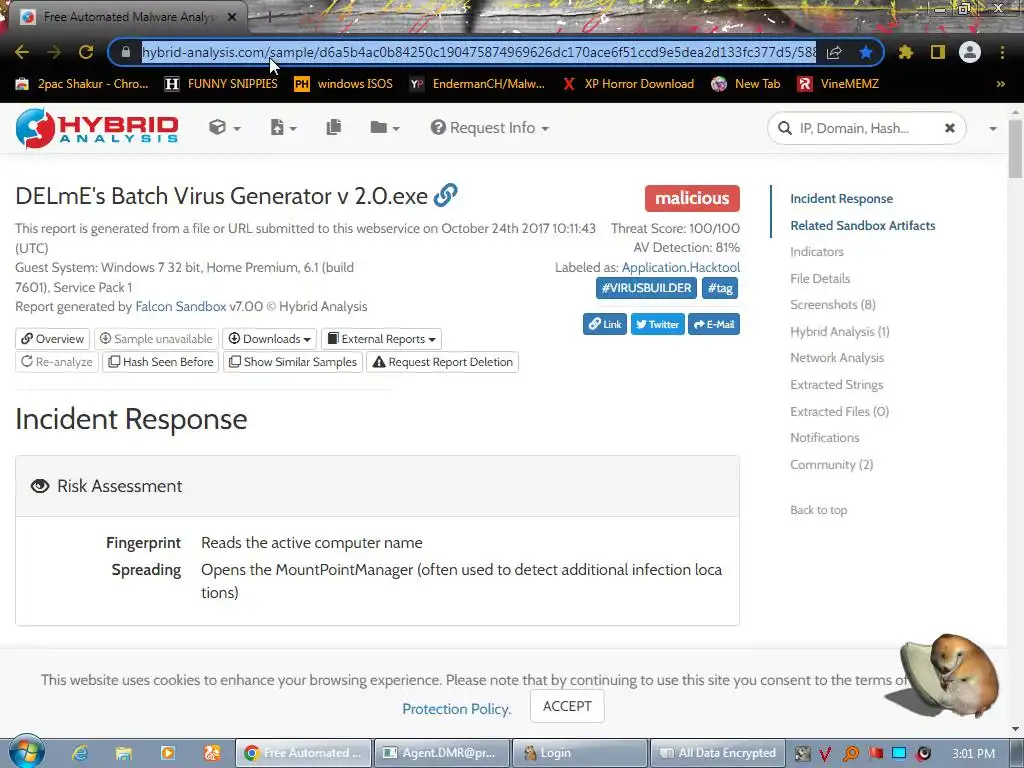This screenshot has width=1024, height=768.
Task: Expand the Request Info menu
Action: (490, 128)
